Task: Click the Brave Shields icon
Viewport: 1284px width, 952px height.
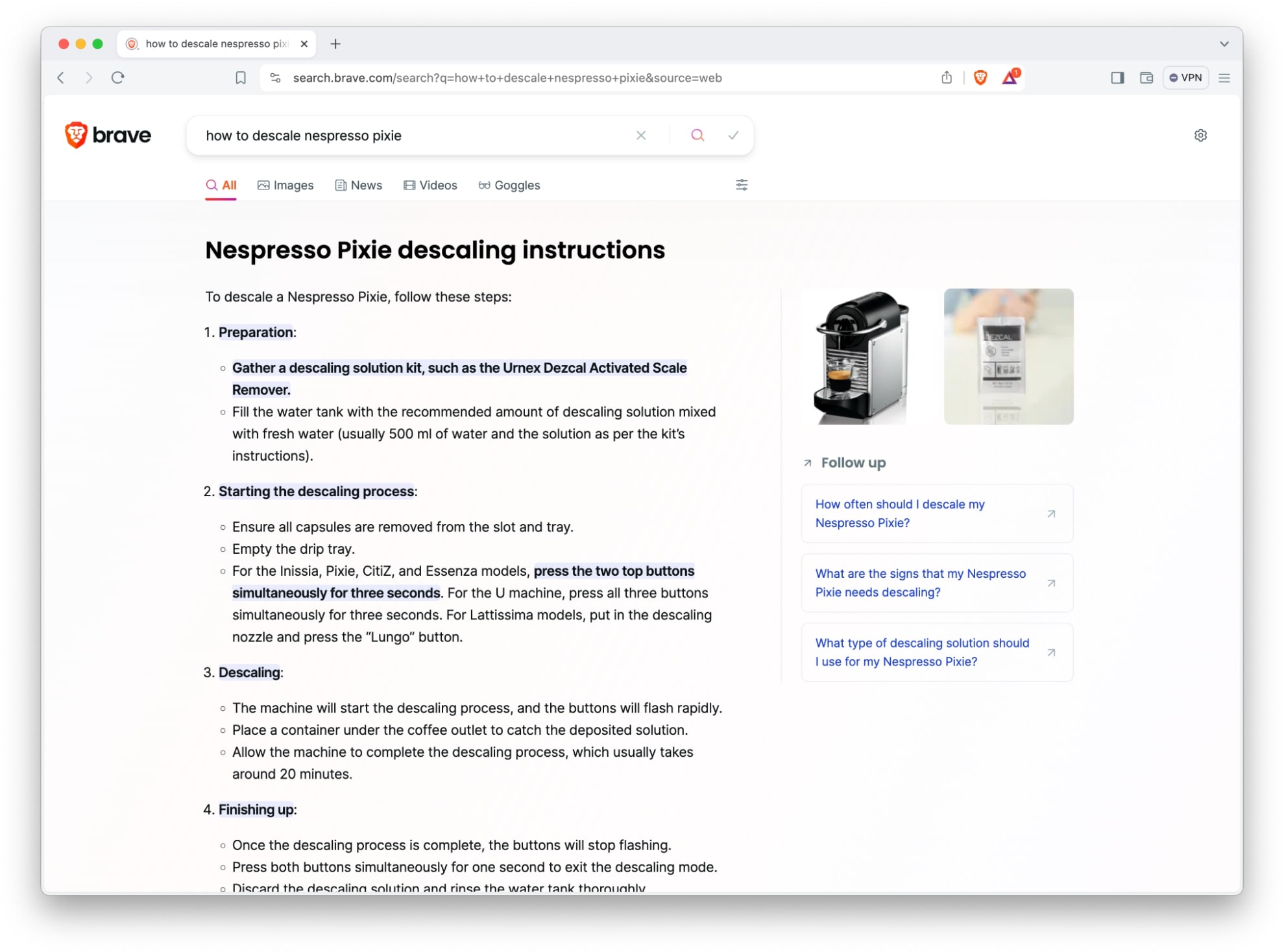Action: click(981, 77)
